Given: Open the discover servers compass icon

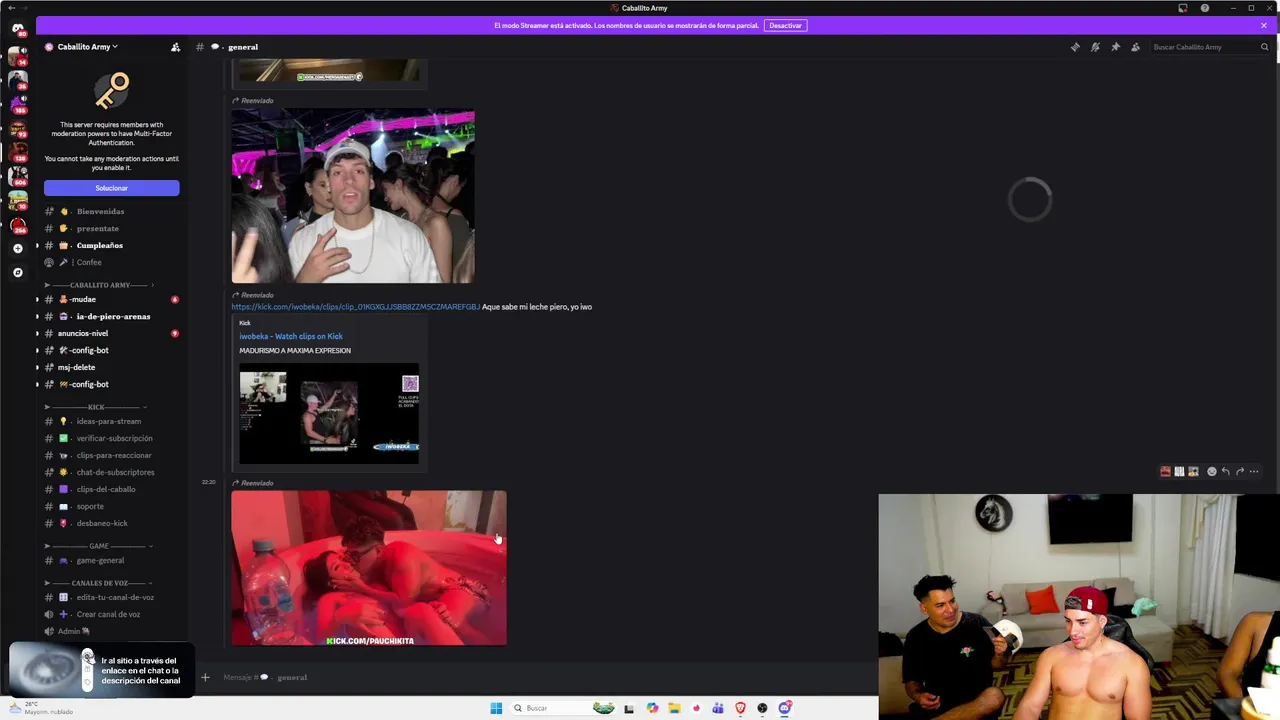Looking at the screenshot, I should point(17,272).
